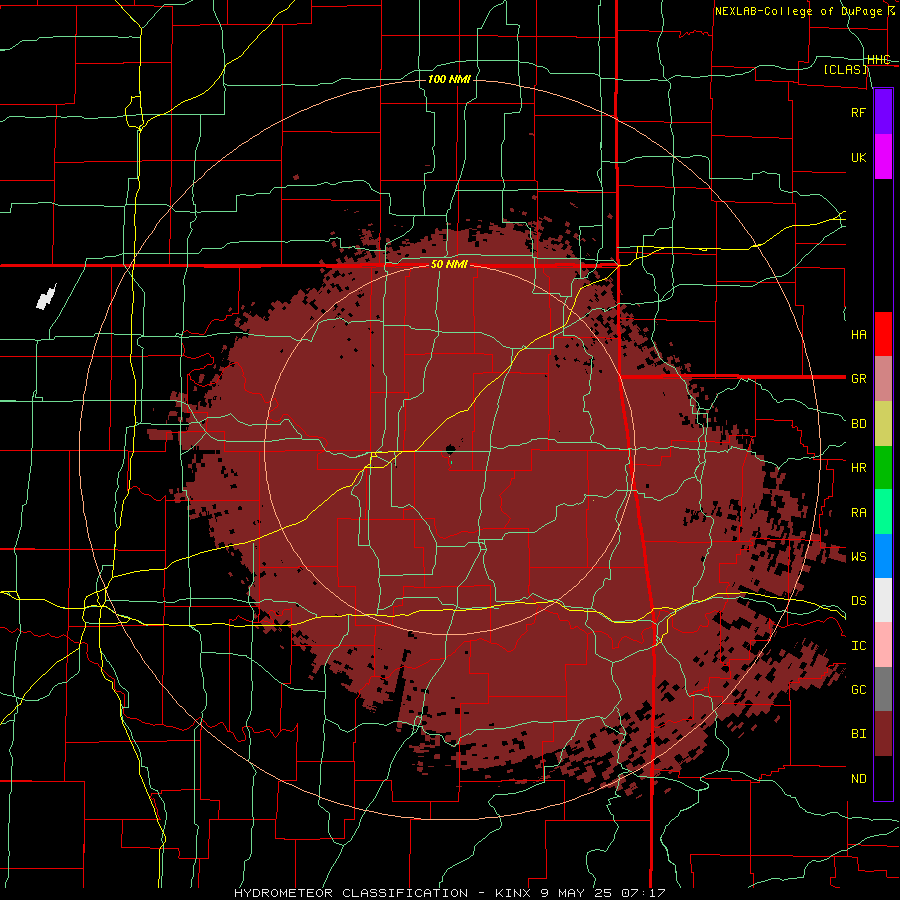Click the HR legend label
The image size is (900, 900).
858,468
